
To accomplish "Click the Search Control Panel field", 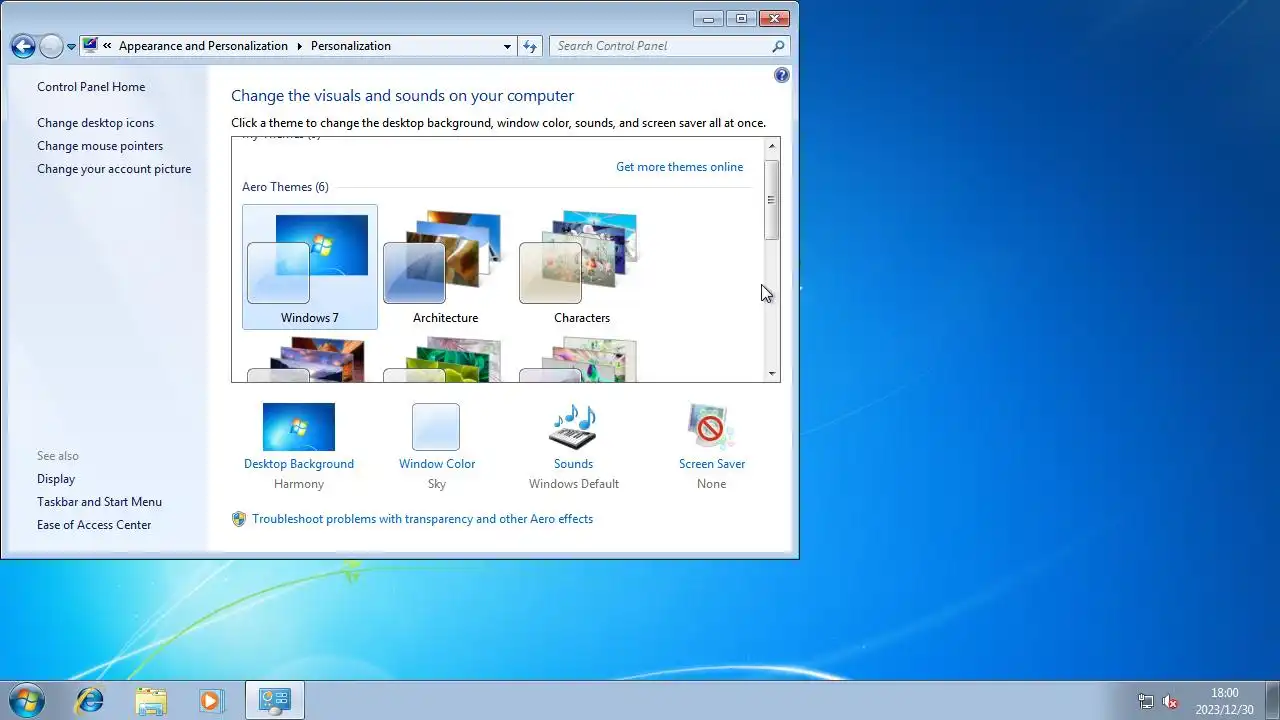I will 660,46.
